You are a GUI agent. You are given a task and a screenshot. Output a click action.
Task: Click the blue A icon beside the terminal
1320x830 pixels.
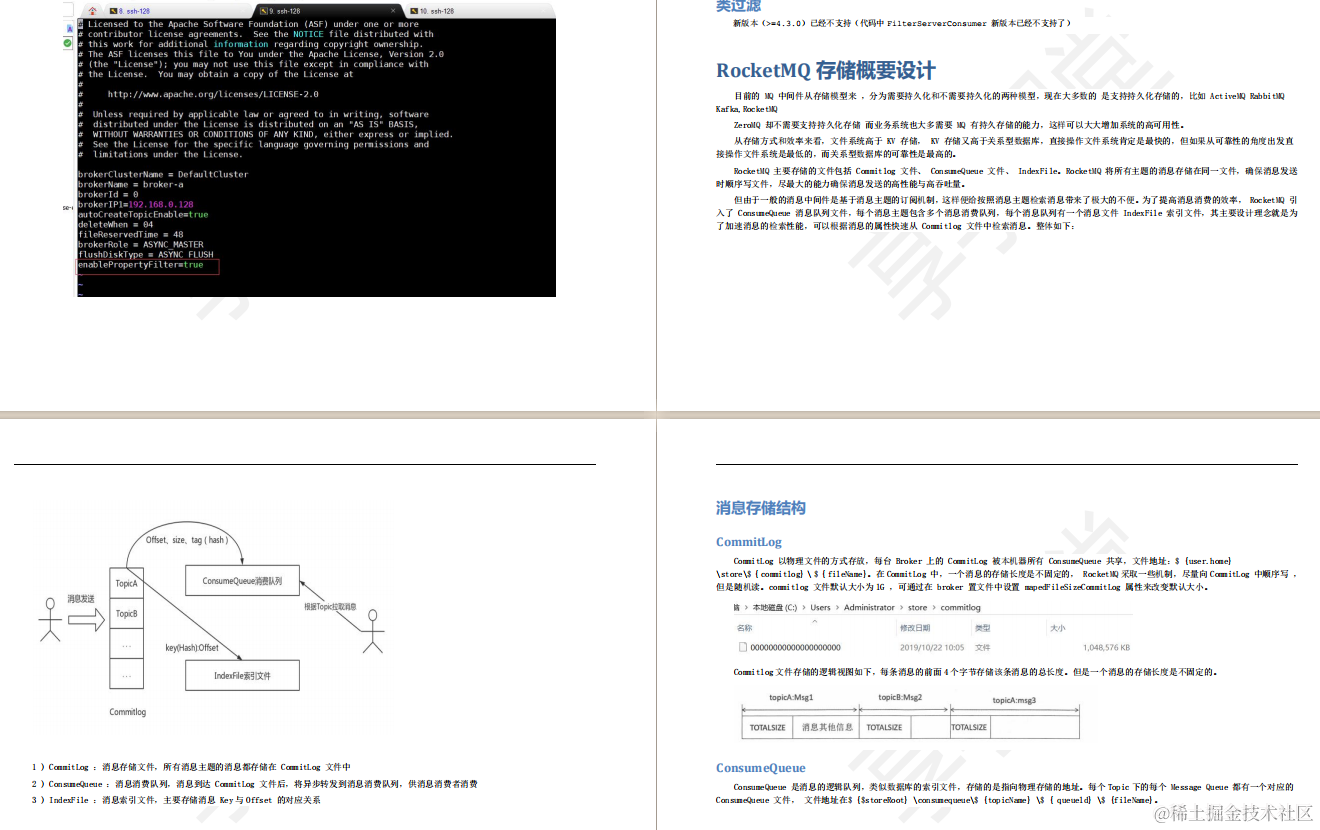pyautogui.click(x=68, y=29)
